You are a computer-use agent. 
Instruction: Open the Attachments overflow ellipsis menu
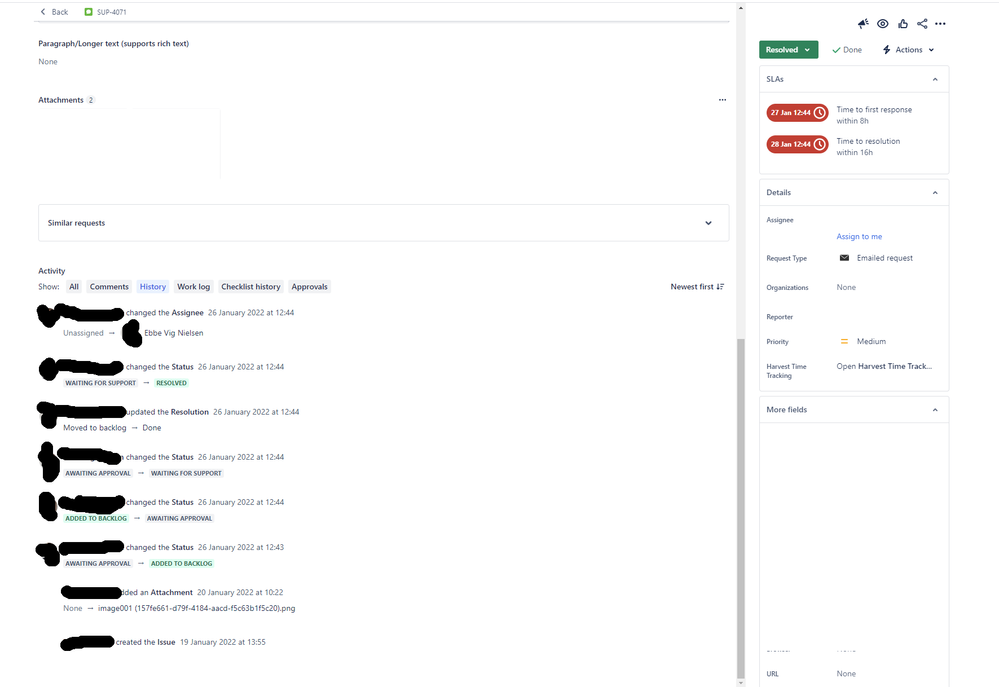click(x=722, y=99)
